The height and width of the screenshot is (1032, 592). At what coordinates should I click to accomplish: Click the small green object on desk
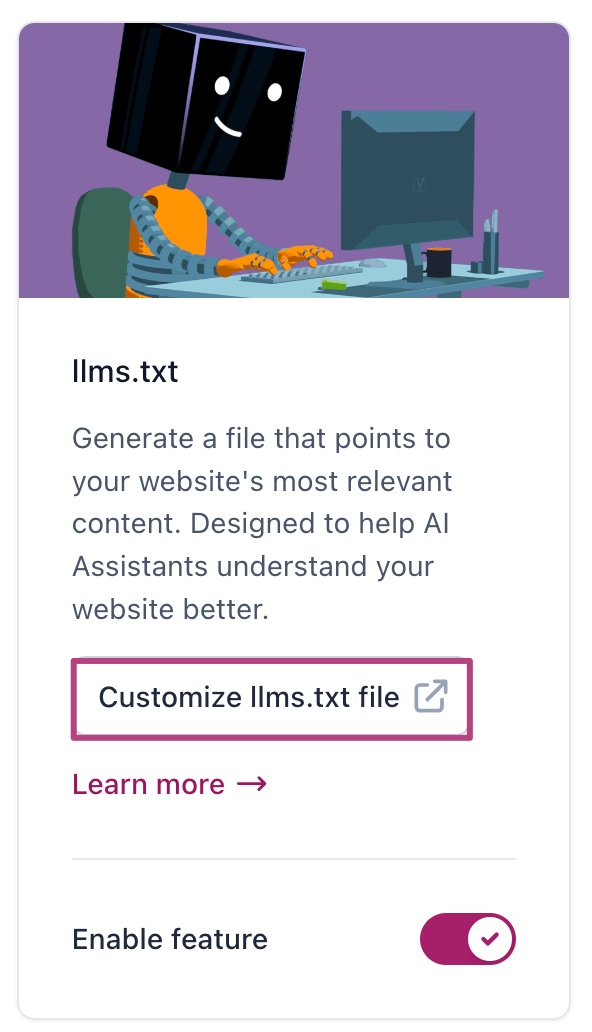click(x=334, y=284)
